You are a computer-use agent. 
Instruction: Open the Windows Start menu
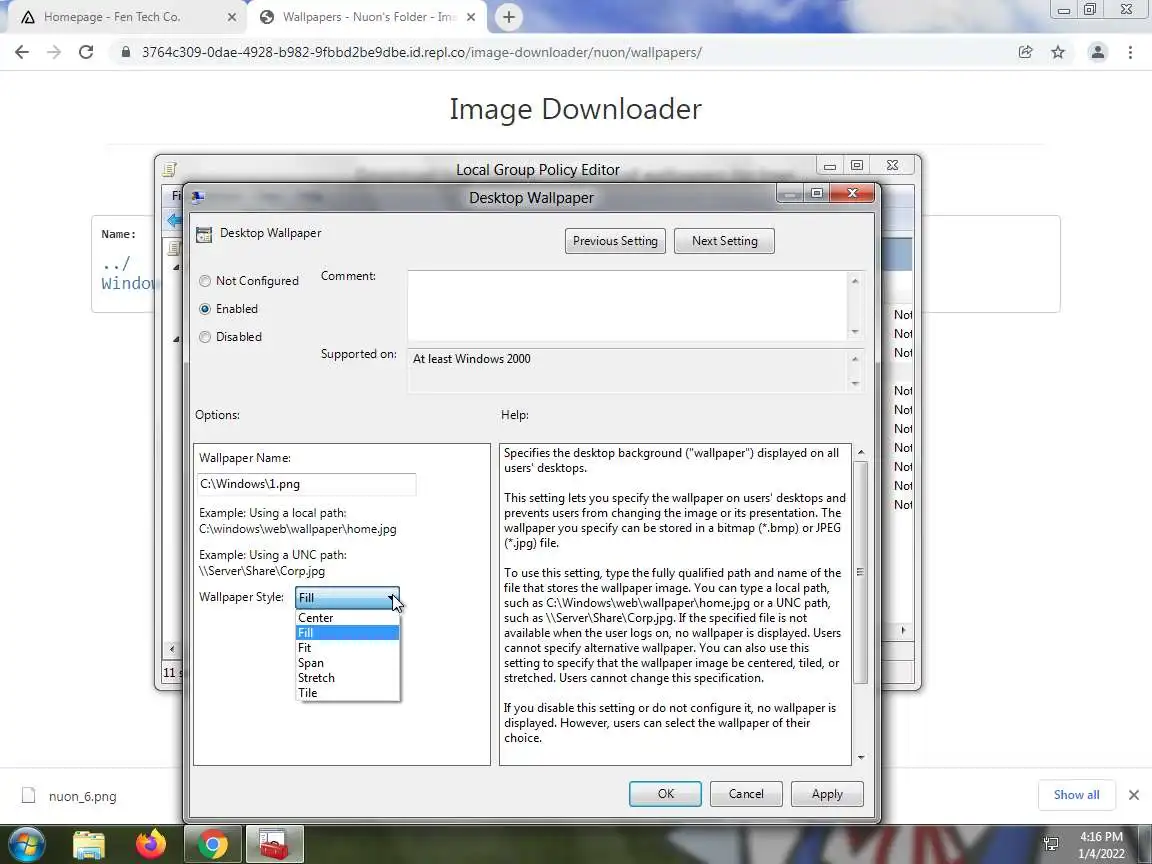point(26,845)
